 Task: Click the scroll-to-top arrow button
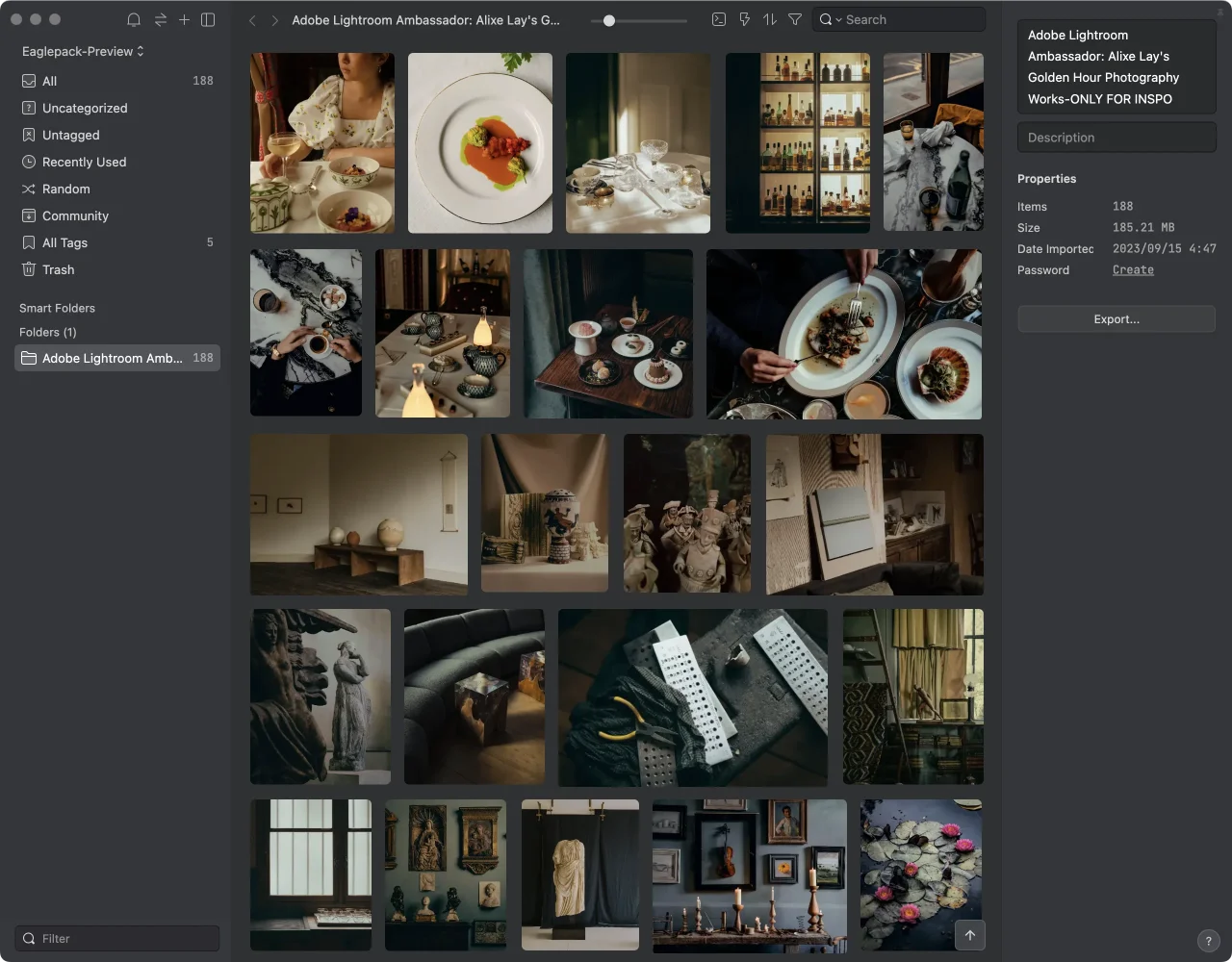click(969, 935)
